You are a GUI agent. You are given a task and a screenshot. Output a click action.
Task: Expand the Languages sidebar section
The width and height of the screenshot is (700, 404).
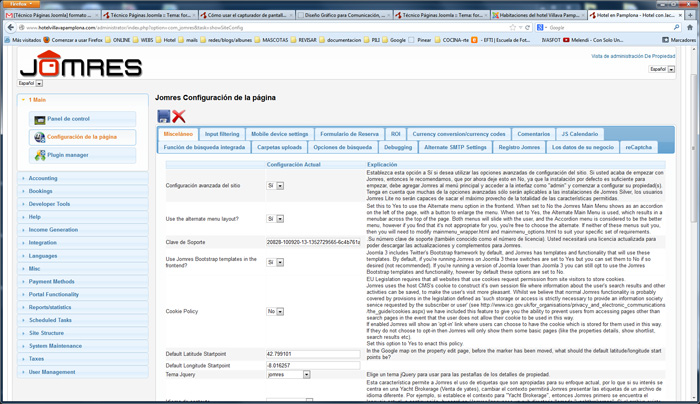click(x=83, y=256)
